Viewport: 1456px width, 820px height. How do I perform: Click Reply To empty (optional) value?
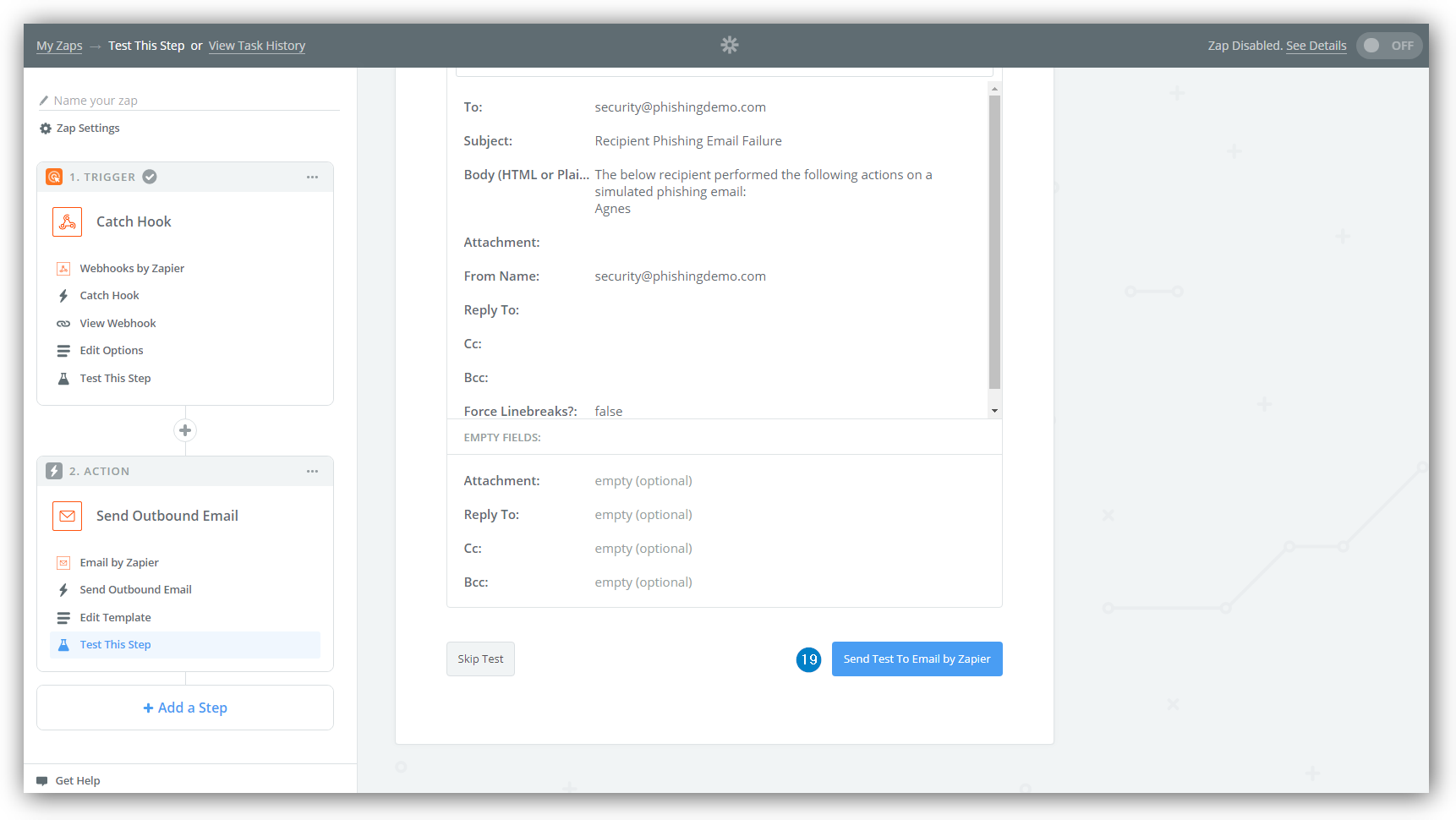coord(643,515)
